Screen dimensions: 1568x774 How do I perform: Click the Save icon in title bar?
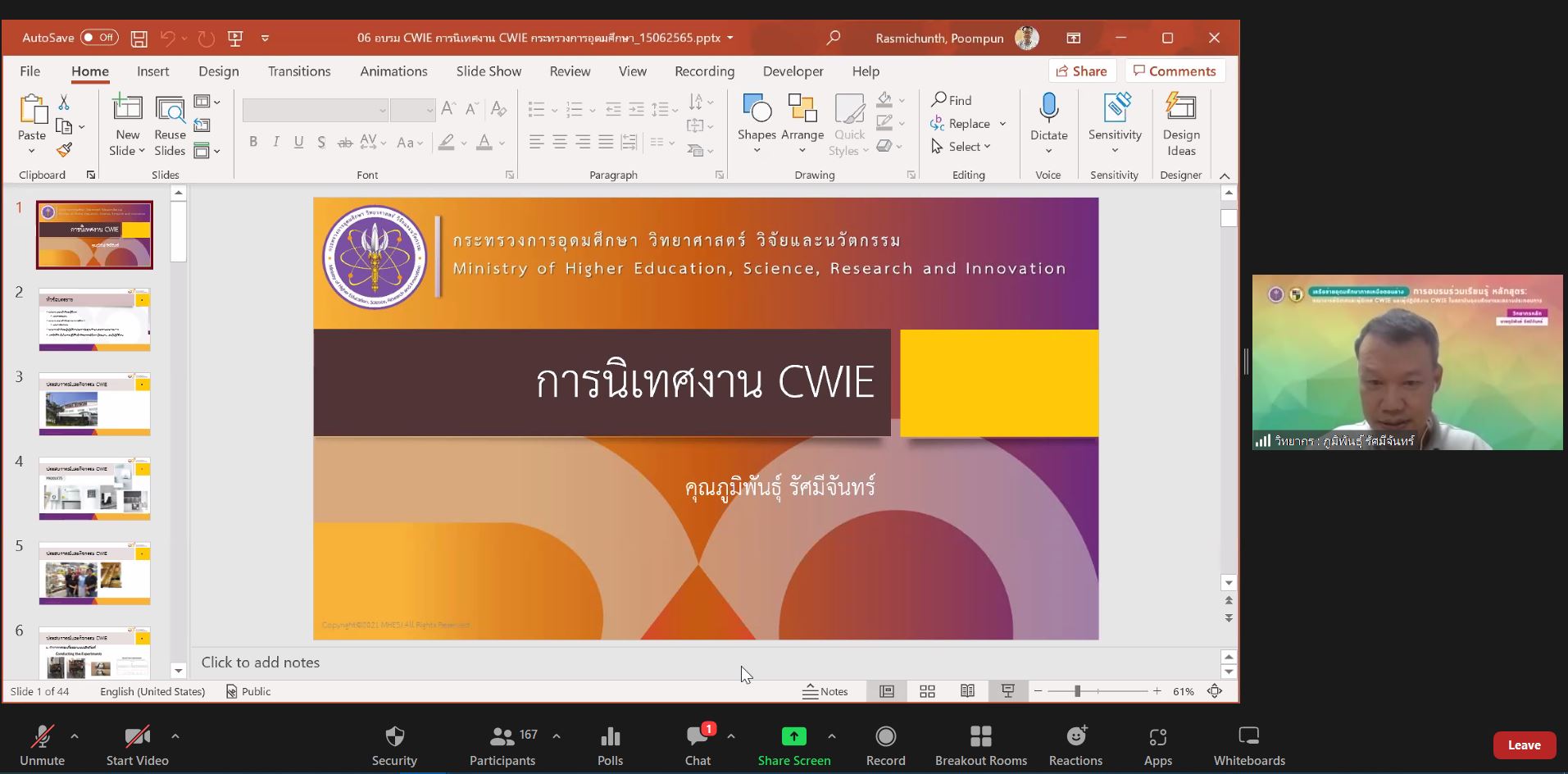(139, 38)
